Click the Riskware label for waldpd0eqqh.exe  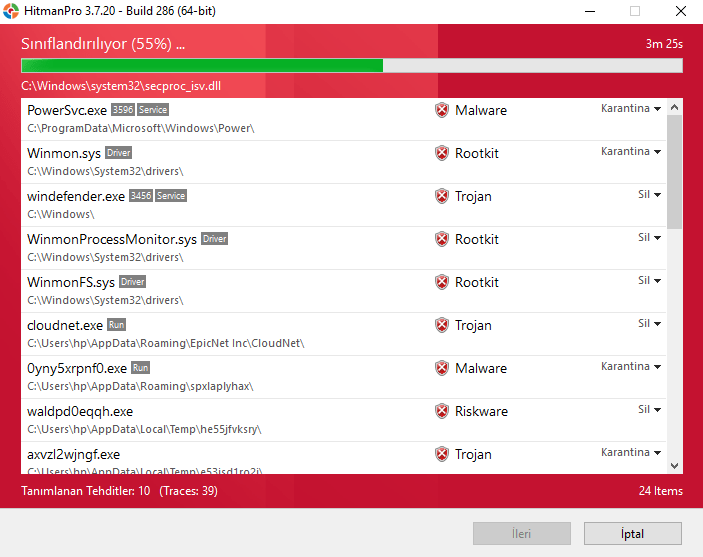pyautogui.click(x=482, y=412)
